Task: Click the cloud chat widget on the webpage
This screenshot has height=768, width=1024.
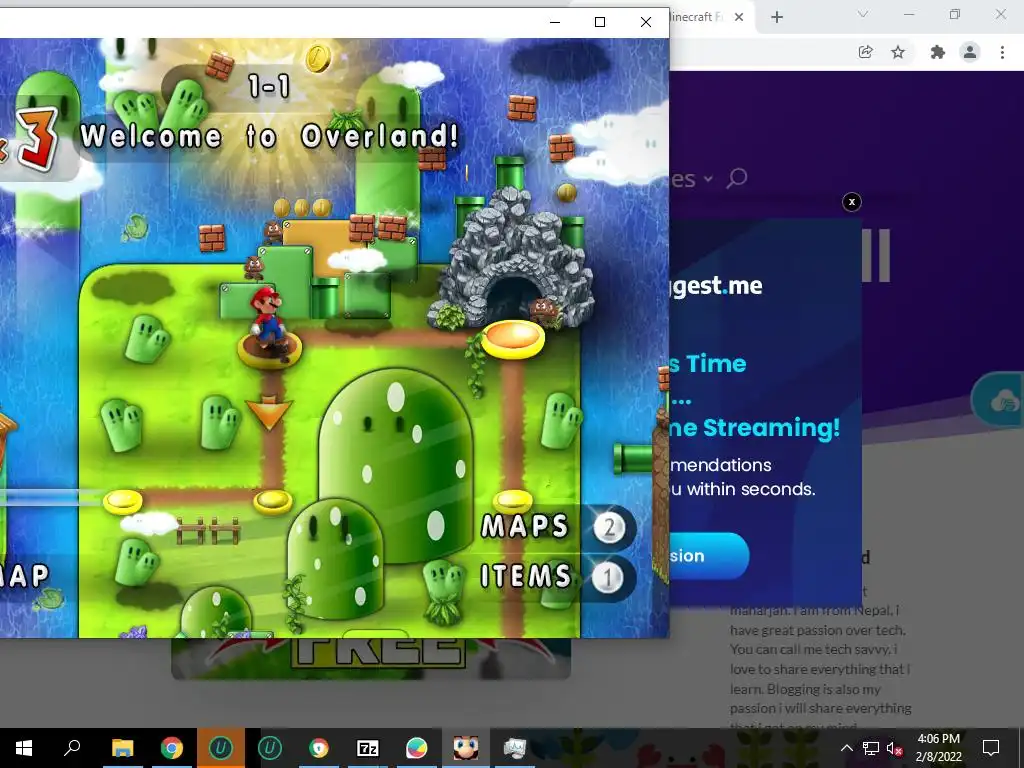Action: pos(999,400)
